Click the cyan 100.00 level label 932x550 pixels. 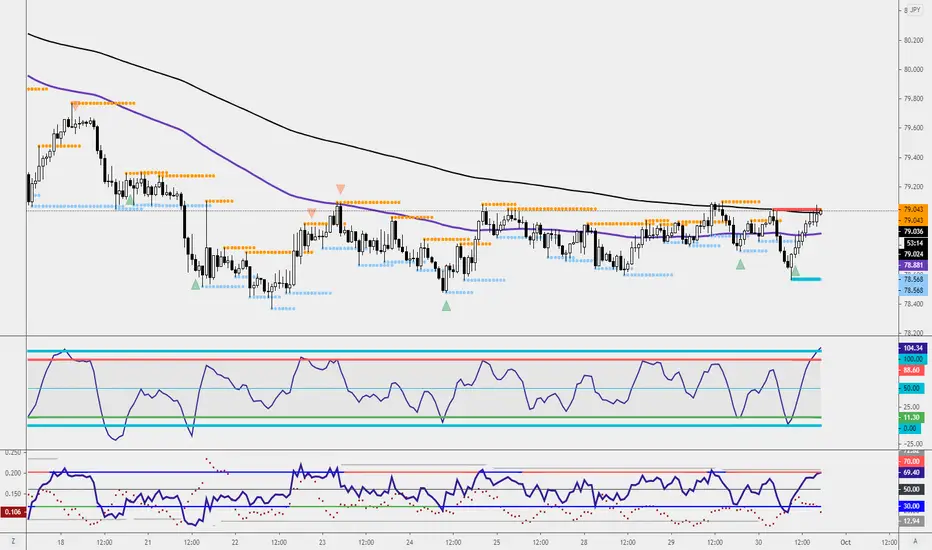912,359
